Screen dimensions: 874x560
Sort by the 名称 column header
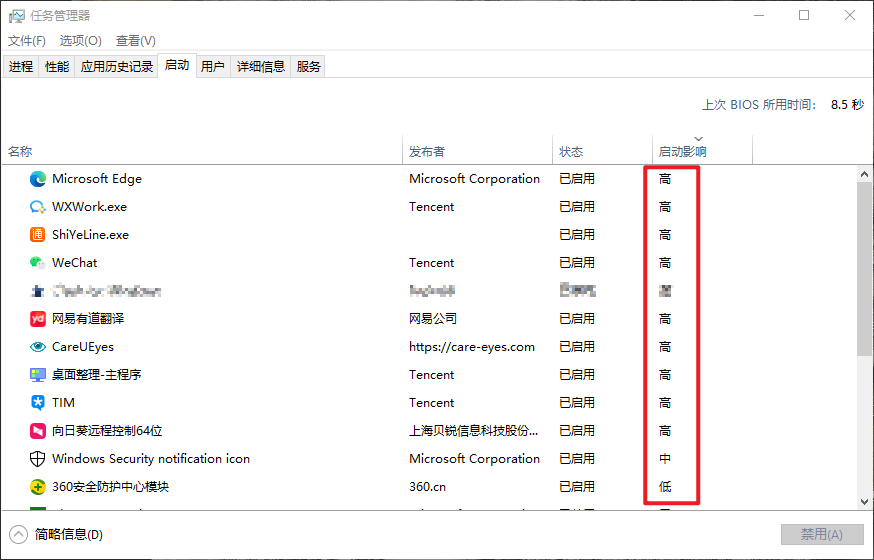pos(202,151)
